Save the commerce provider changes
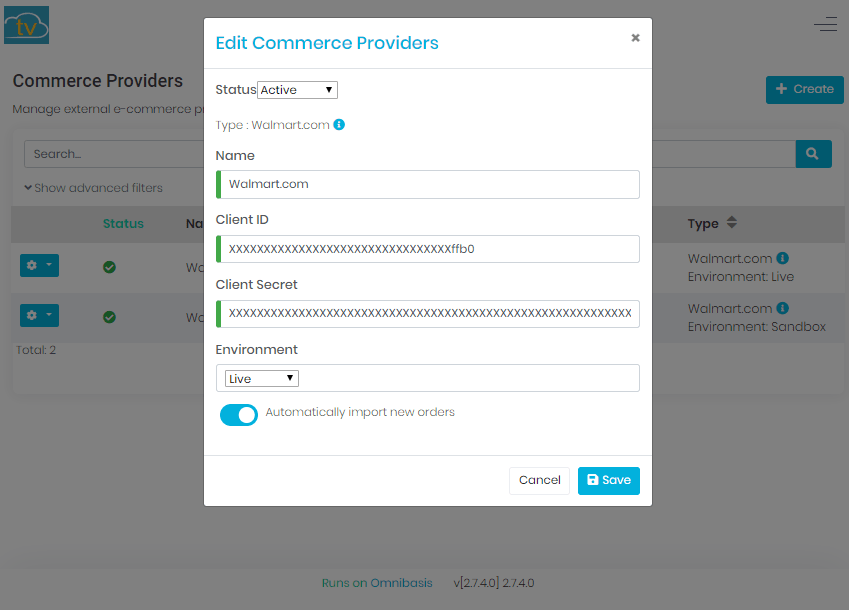 (608, 480)
